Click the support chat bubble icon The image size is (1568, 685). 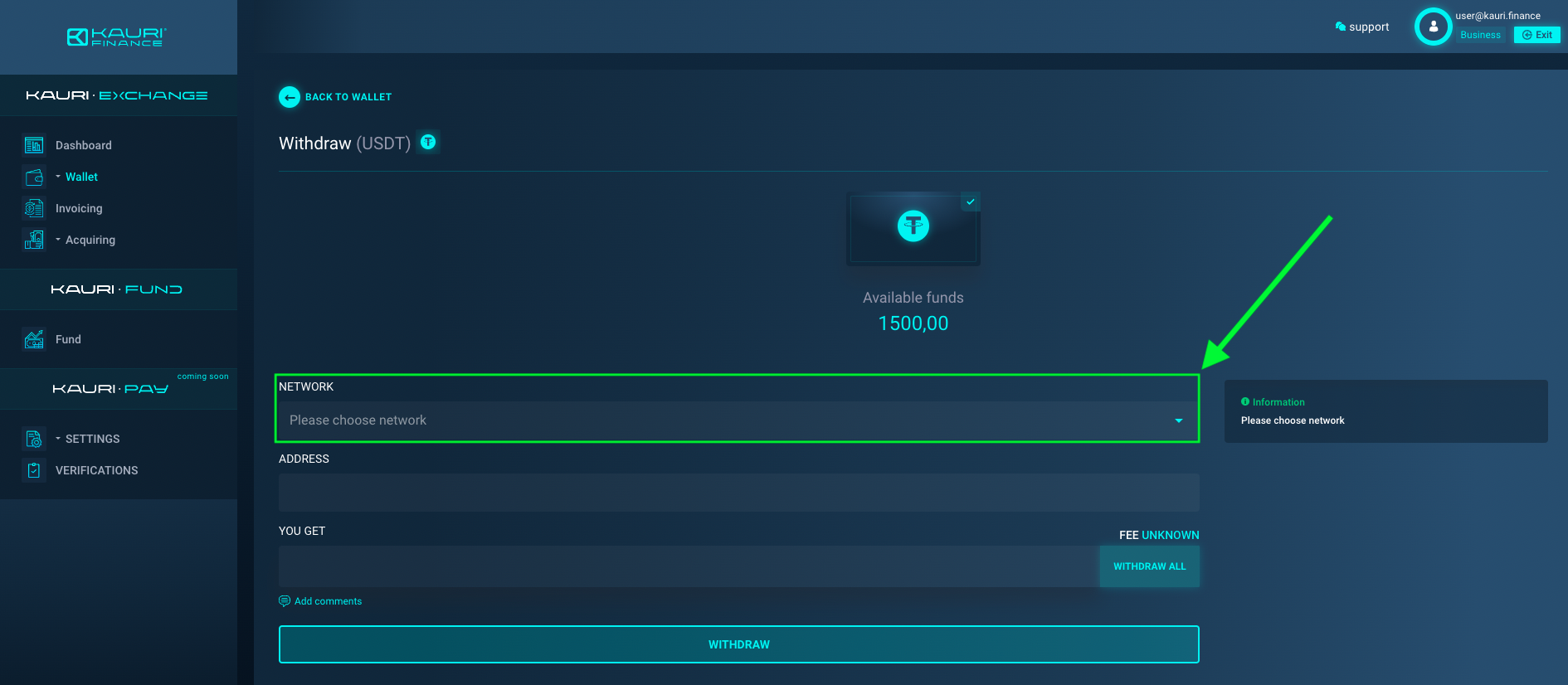[x=1340, y=27]
